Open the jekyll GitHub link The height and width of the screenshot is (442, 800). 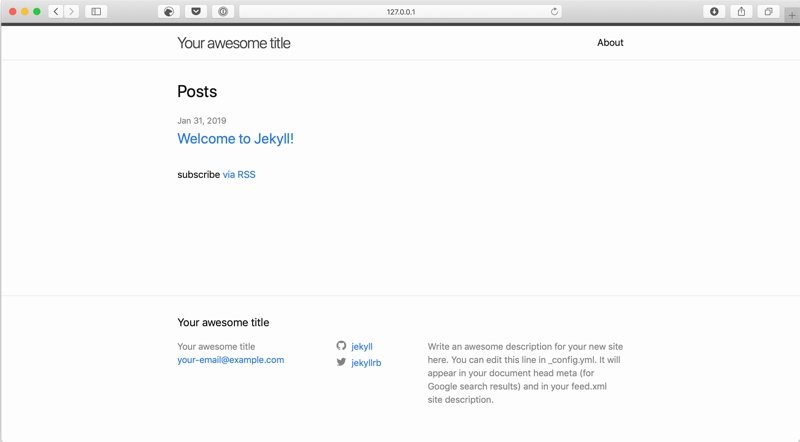(x=362, y=346)
